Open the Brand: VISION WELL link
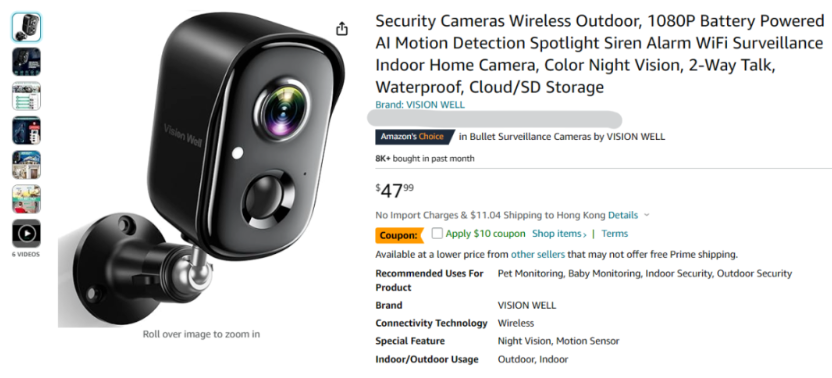This screenshot has height=378, width=832. (420, 105)
